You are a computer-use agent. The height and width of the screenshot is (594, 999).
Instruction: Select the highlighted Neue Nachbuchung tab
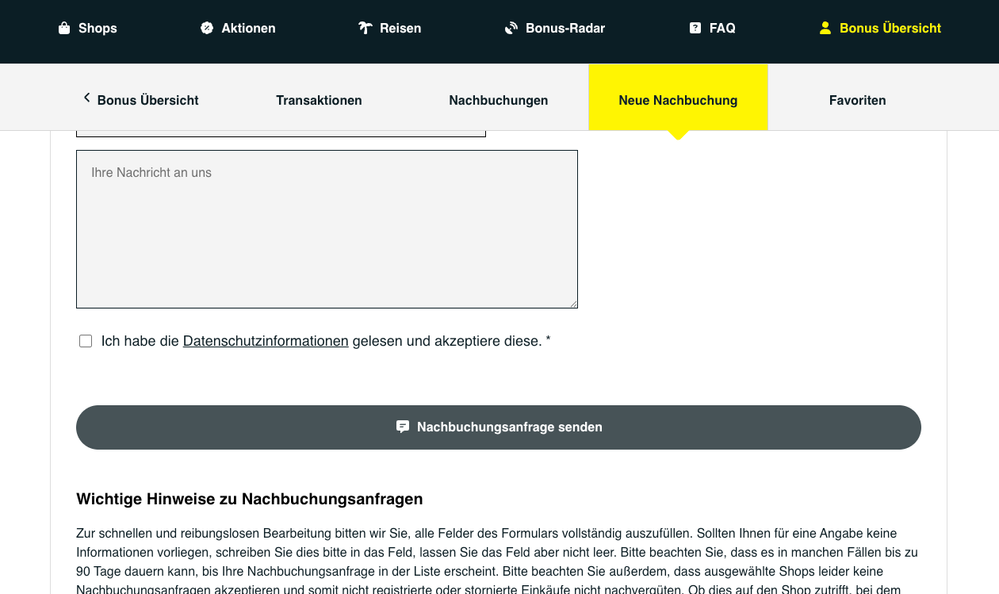(x=678, y=100)
